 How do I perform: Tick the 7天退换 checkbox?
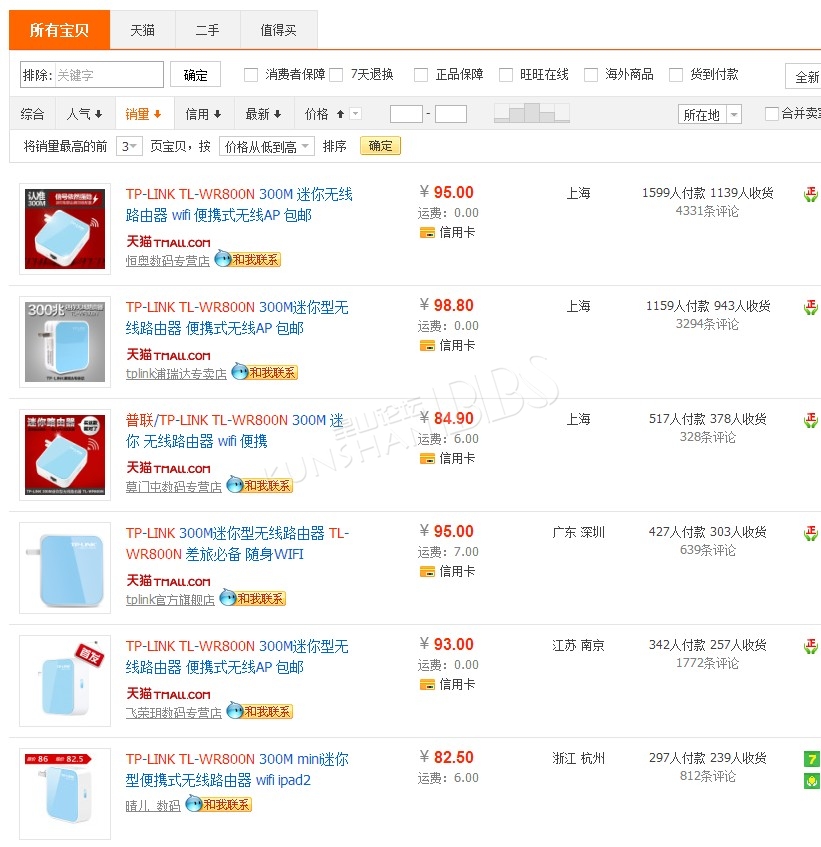[x=336, y=75]
